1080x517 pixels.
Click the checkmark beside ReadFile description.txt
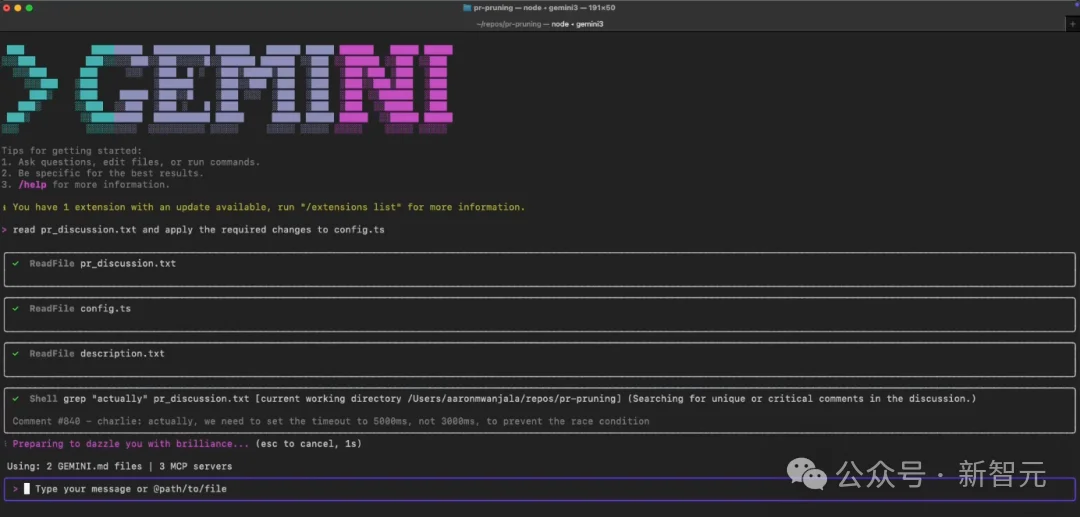pos(16,354)
